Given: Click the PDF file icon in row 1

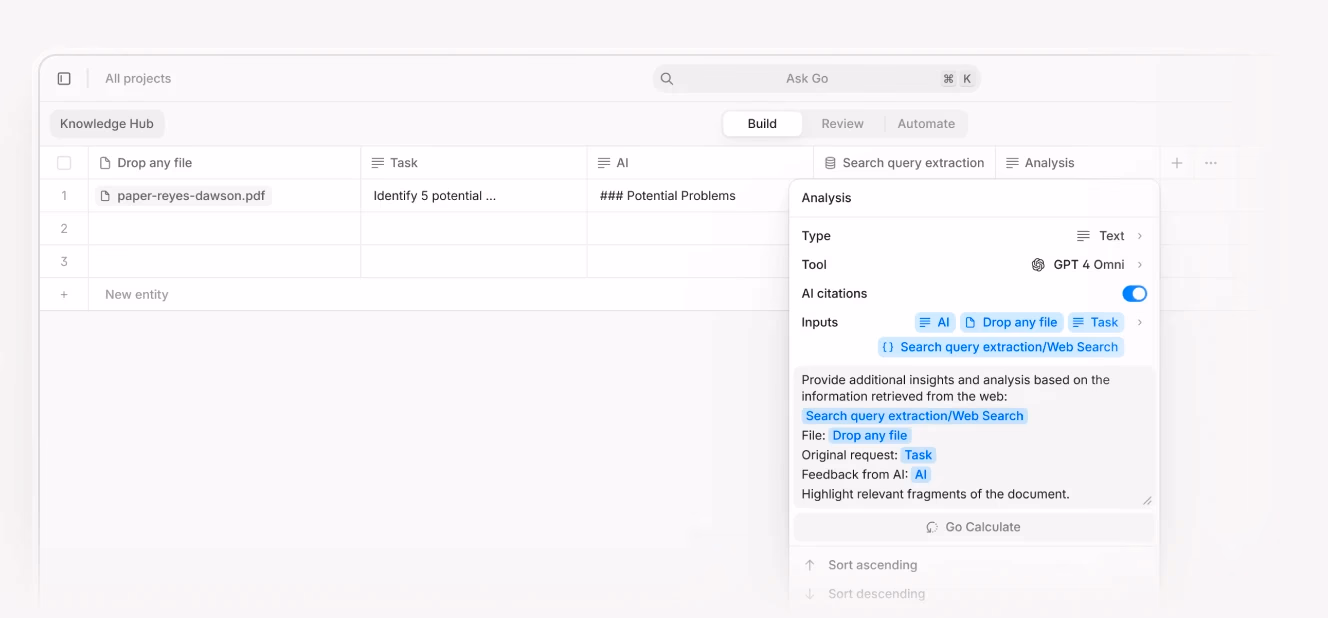Looking at the screenshot, I should coord(107,196).
